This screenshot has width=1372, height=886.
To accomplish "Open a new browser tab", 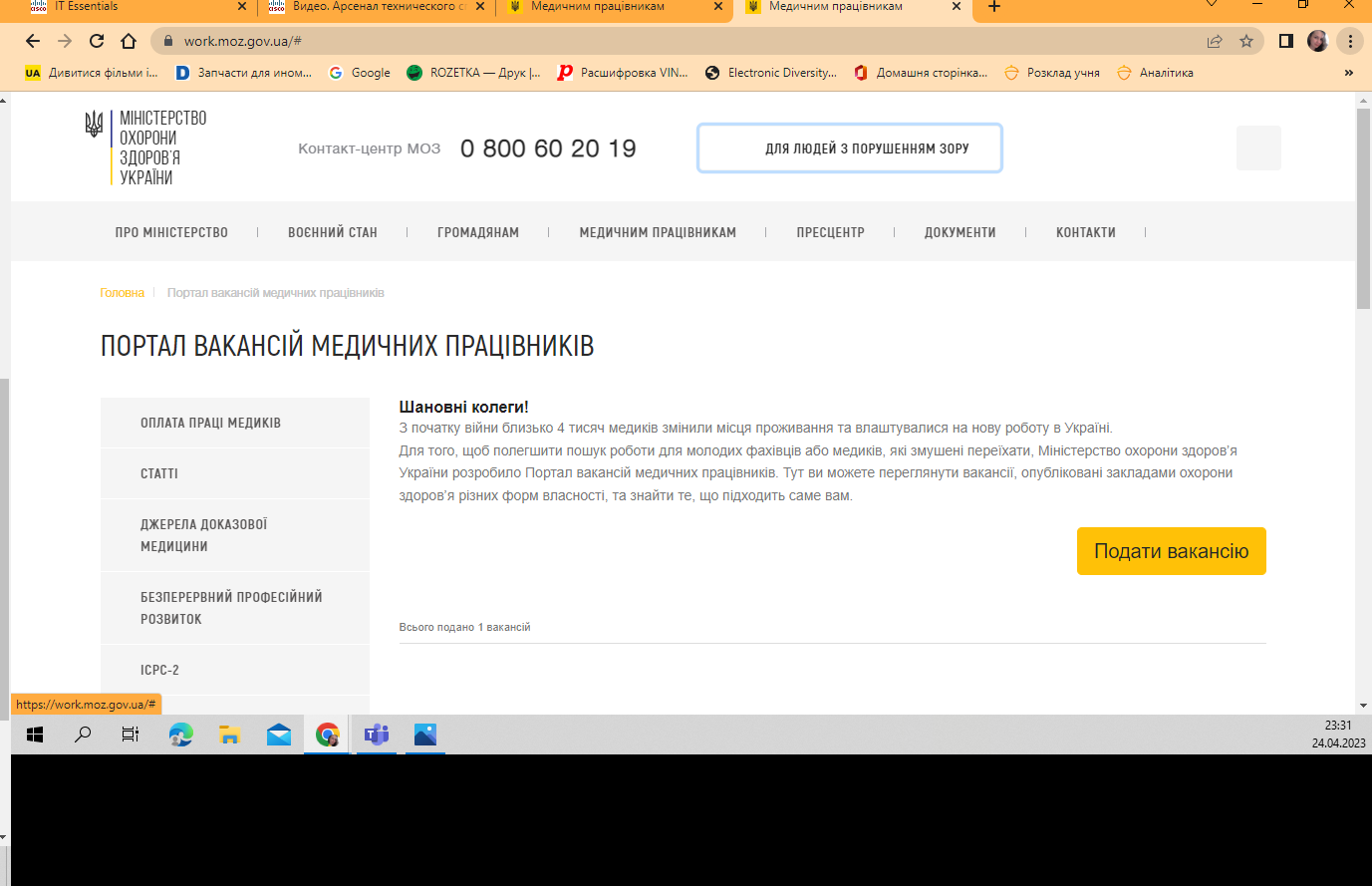I will coord(993,7).
